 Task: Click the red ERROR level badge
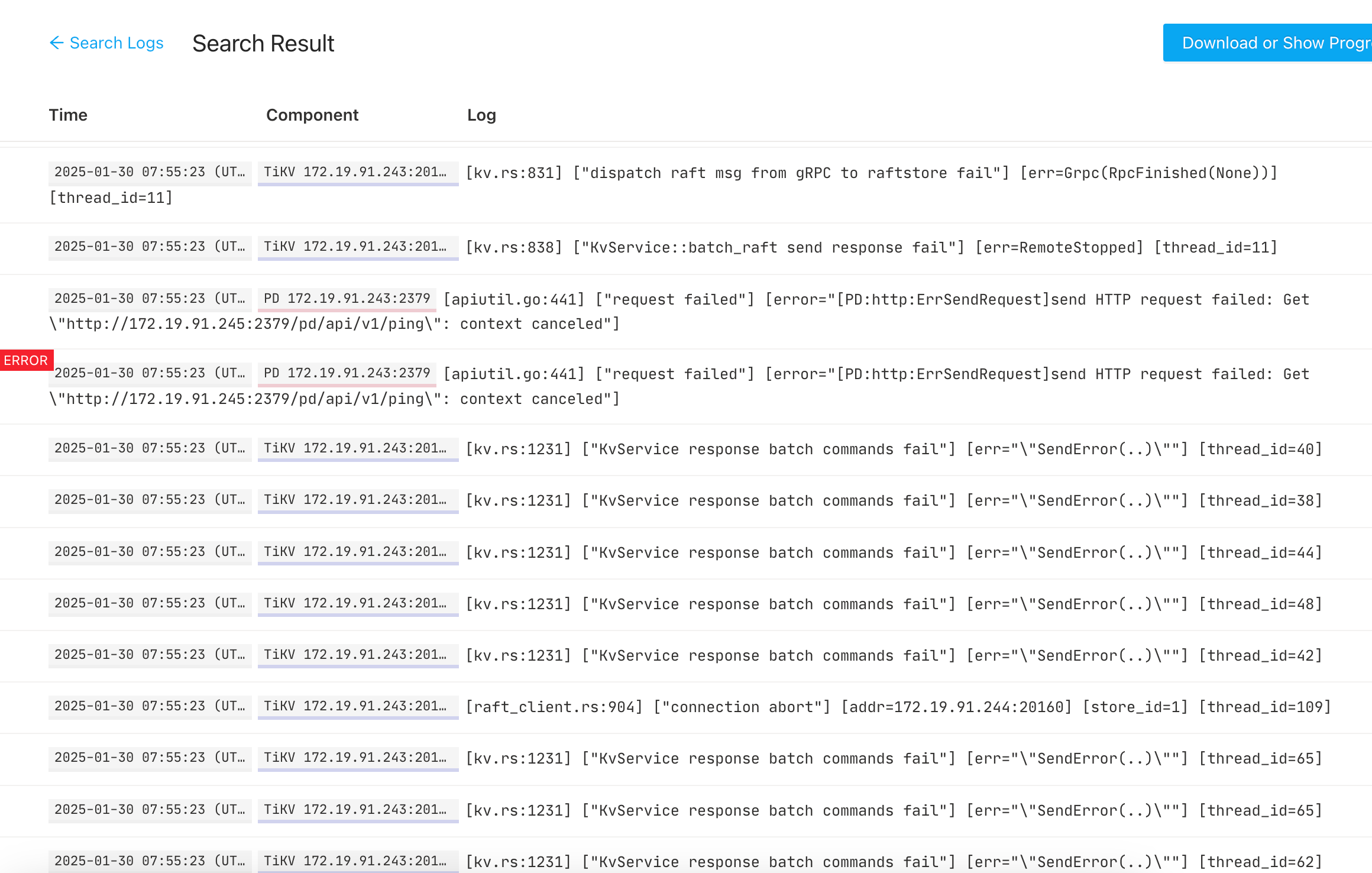click(26, 360)
